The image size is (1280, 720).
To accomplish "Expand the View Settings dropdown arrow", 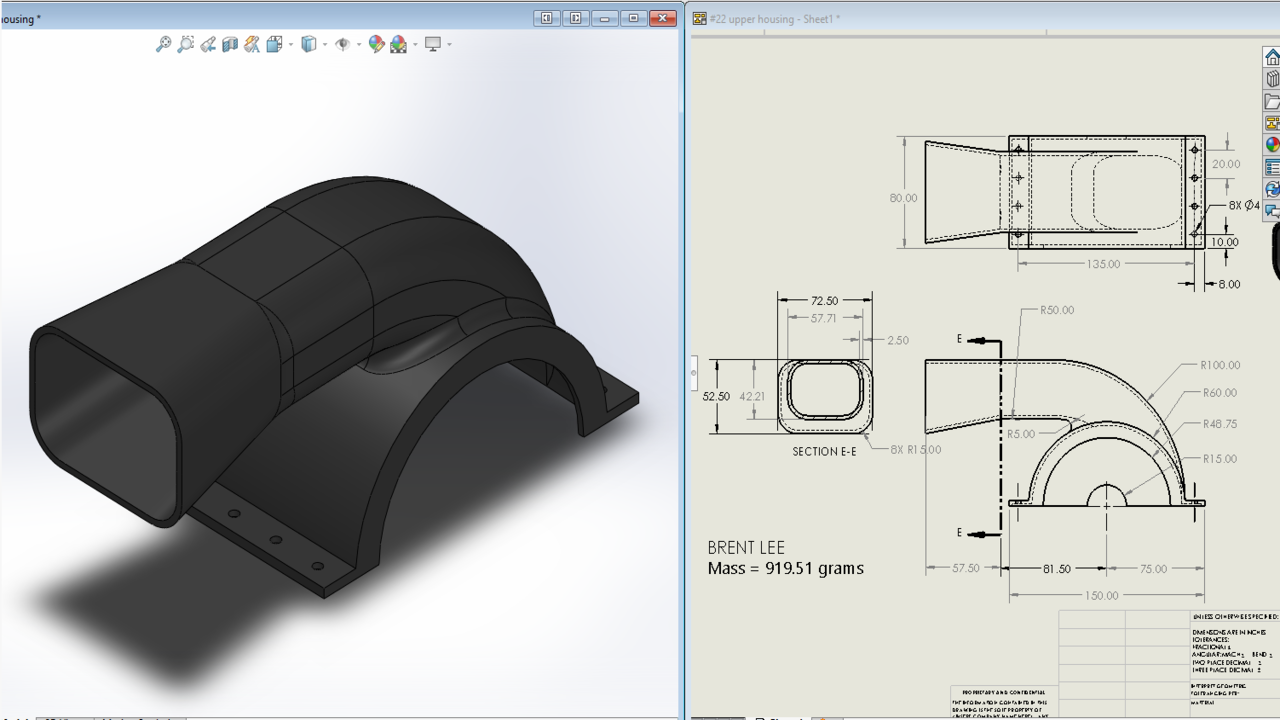I will (x=449, y=44).
